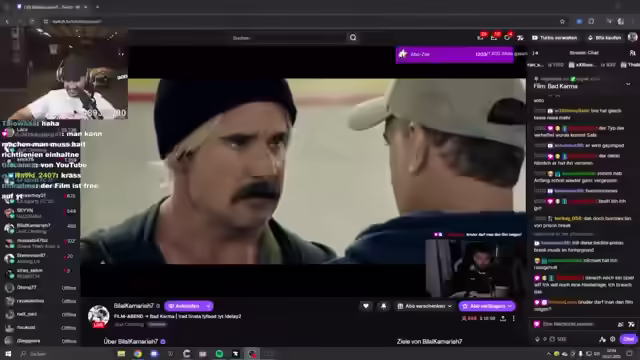Expand the pinned 'Film: Bad Karma' chevron

point(628,84)
